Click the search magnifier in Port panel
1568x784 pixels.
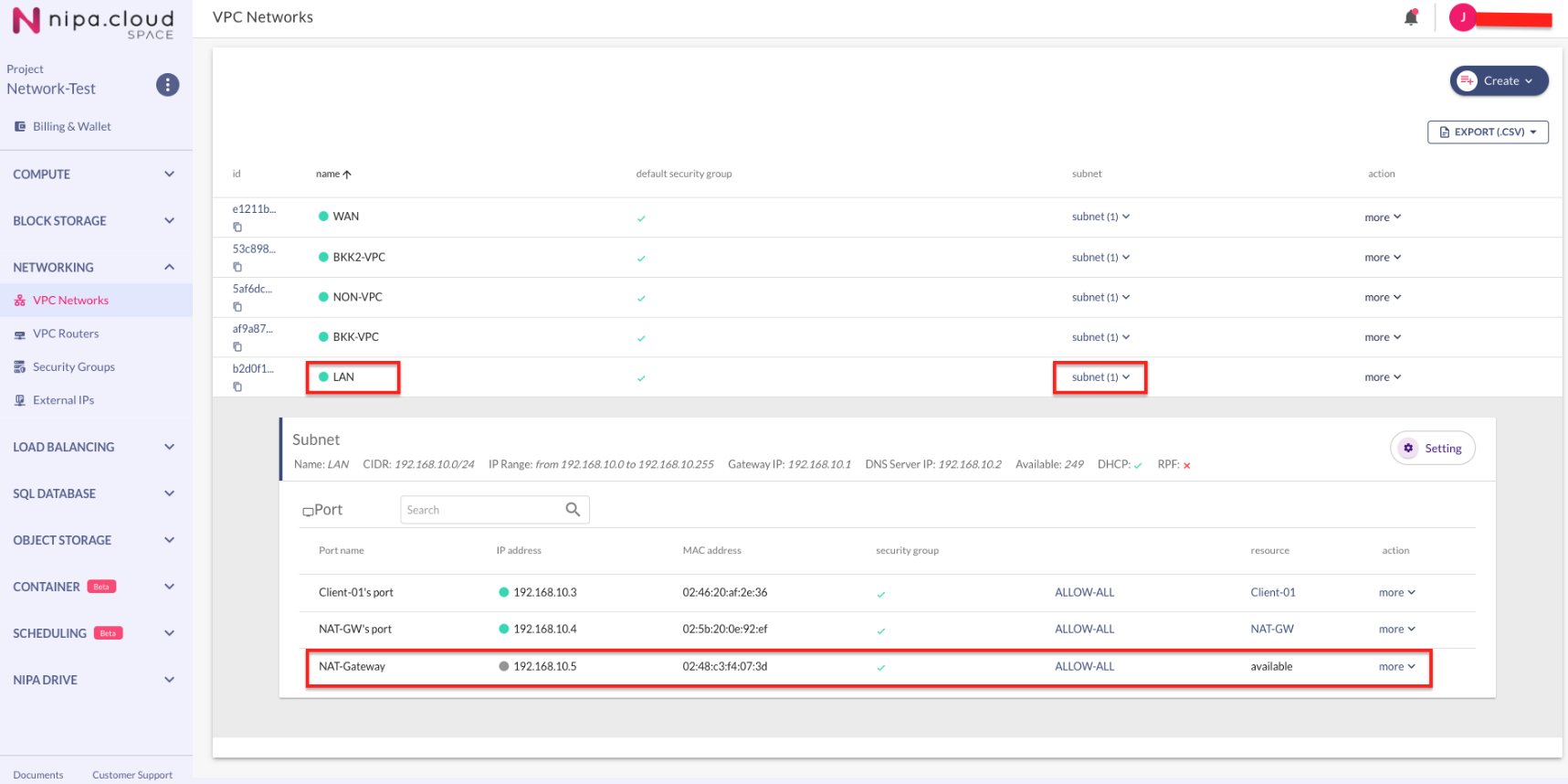point(573,510)
